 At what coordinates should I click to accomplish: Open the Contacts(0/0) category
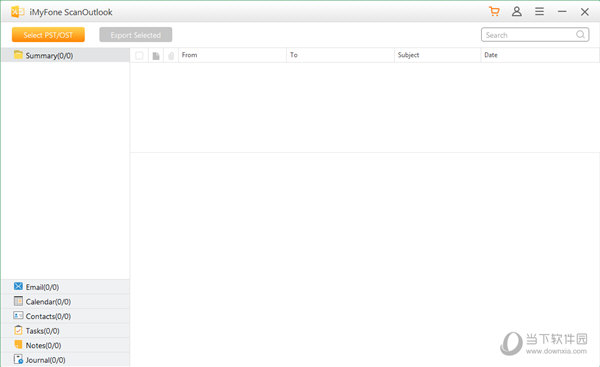pos(65,316)
